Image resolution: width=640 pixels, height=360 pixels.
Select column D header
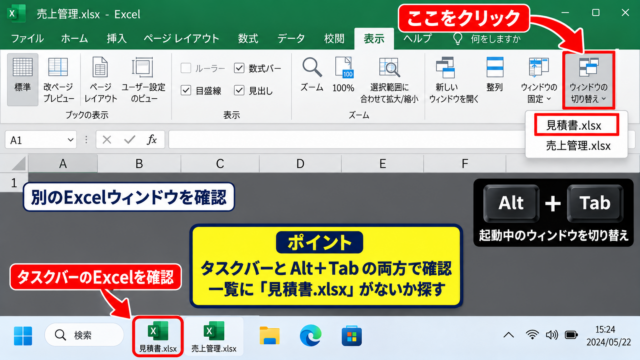(x=300, y=164)
